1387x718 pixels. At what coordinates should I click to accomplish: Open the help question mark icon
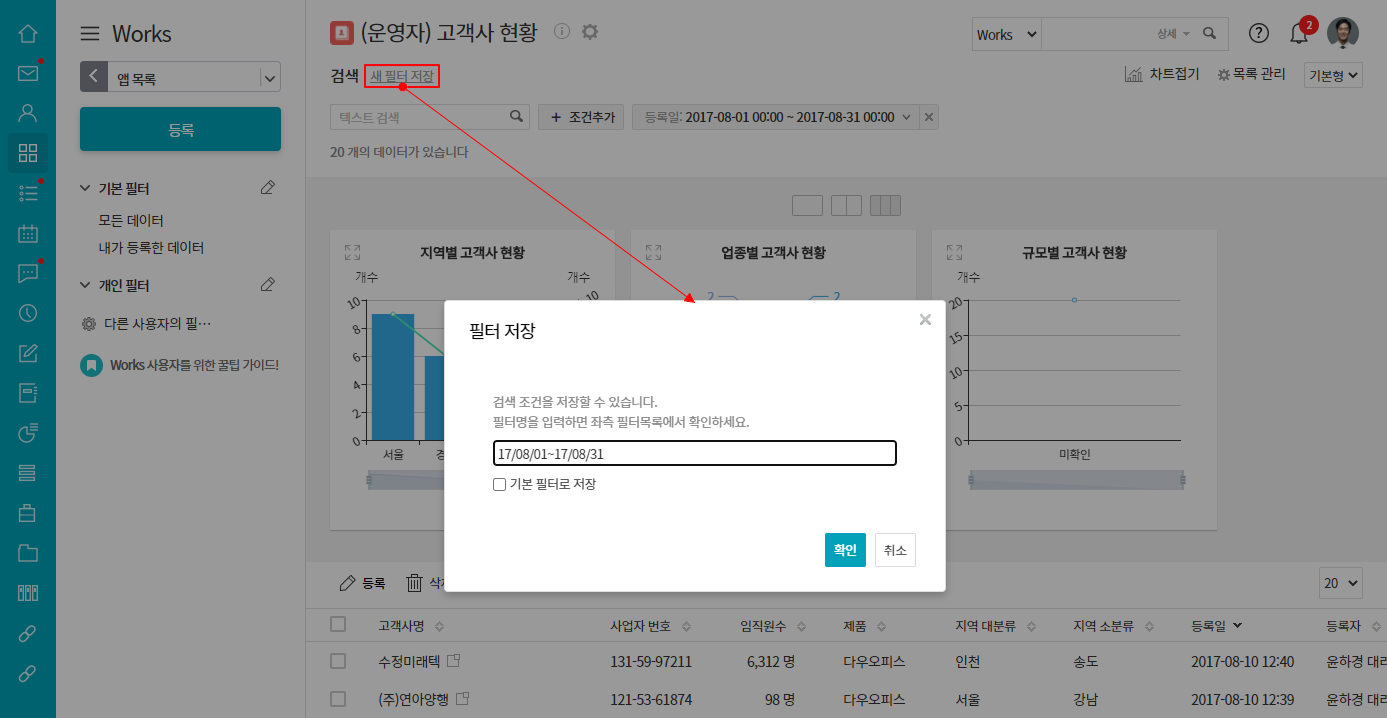tap(1259, 34)
